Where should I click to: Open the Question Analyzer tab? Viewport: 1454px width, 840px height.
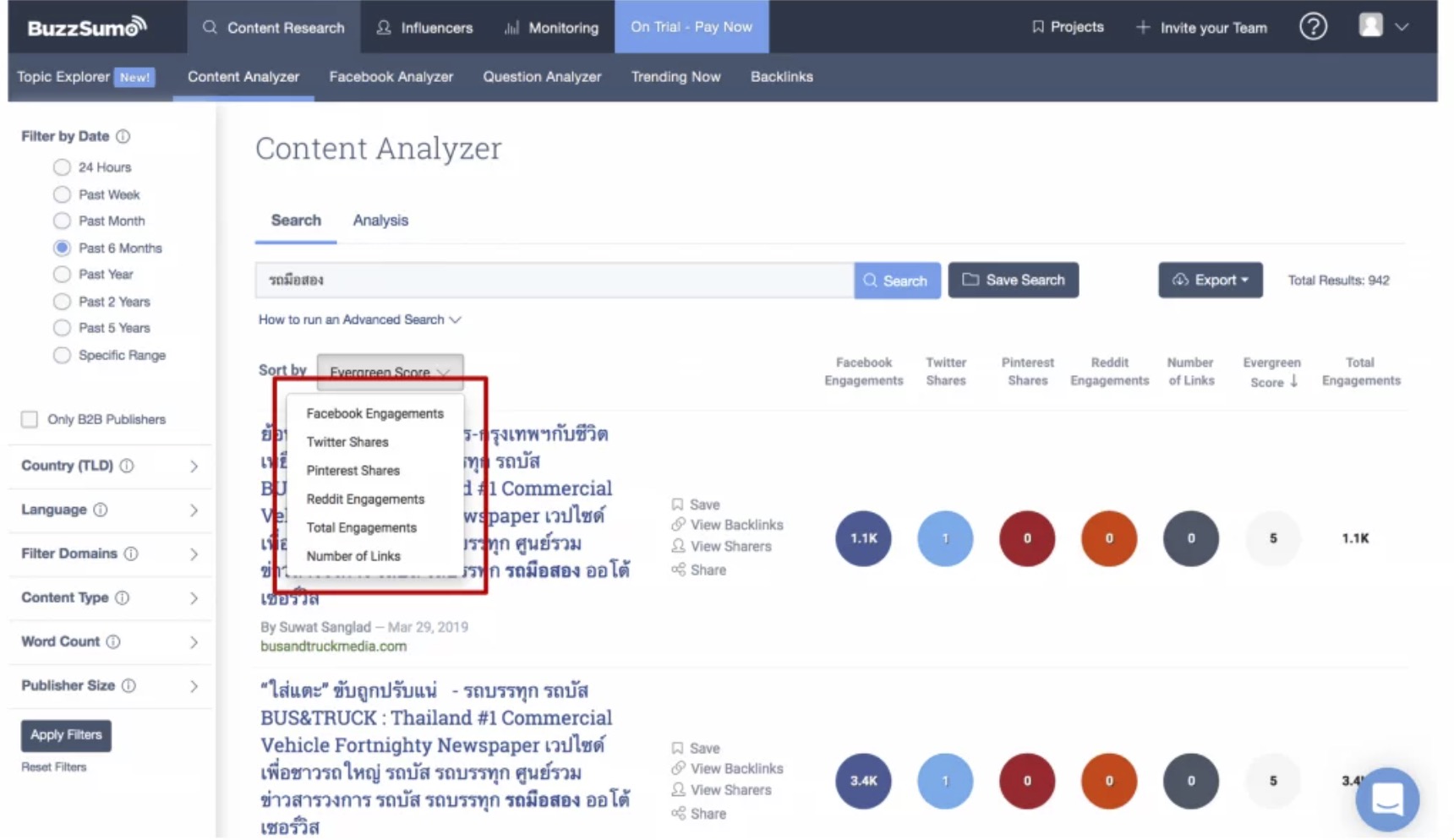542,77
